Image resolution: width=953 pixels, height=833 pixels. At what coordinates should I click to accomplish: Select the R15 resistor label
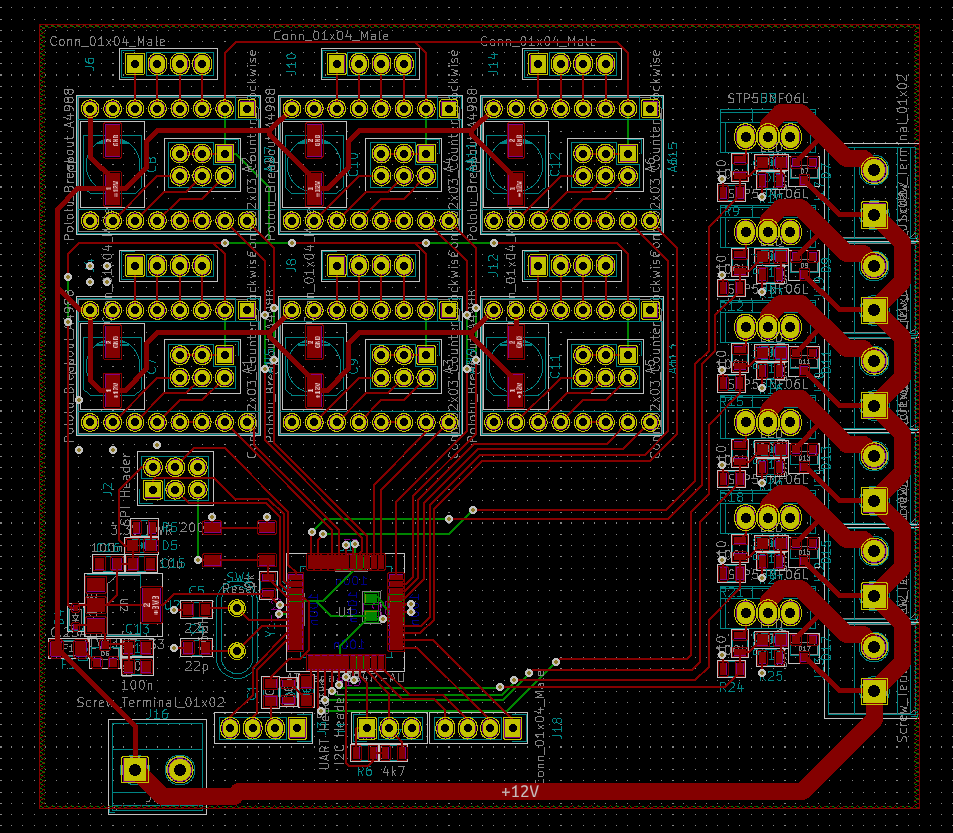pyautogui.click(x=731, y=401)
